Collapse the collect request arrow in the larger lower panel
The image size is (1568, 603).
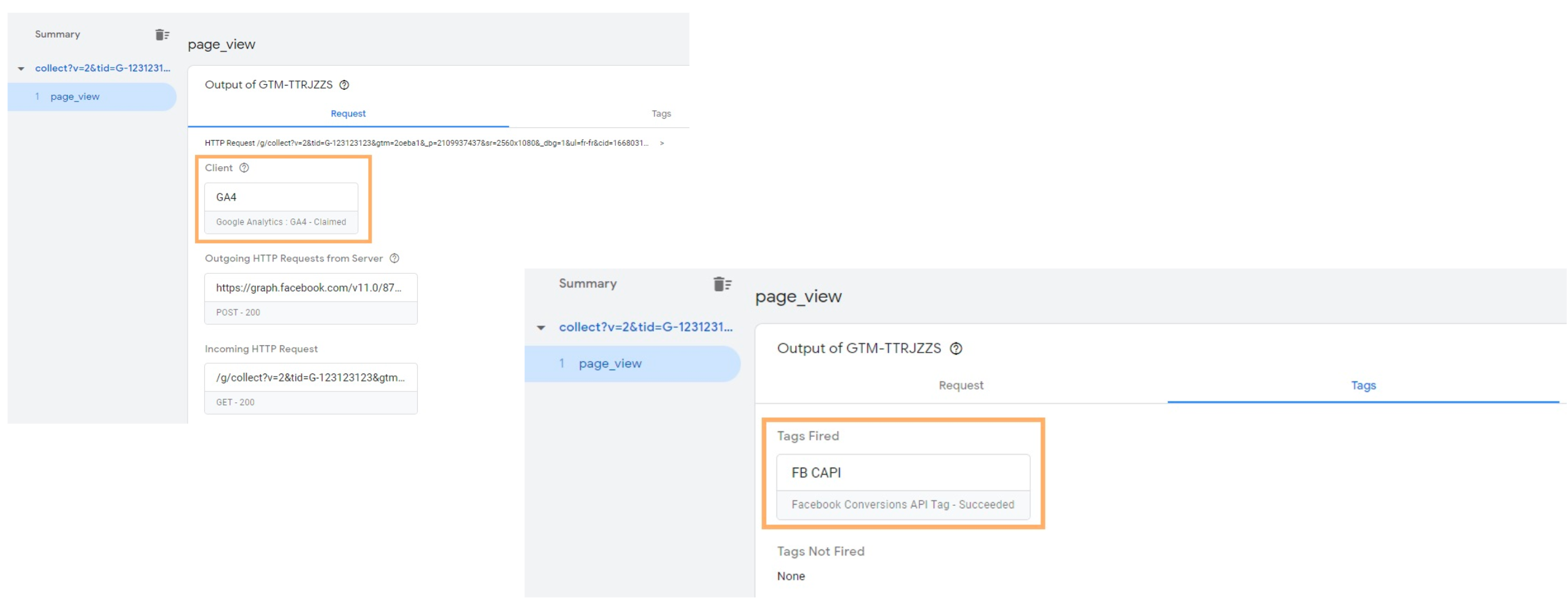click(541, 328)
